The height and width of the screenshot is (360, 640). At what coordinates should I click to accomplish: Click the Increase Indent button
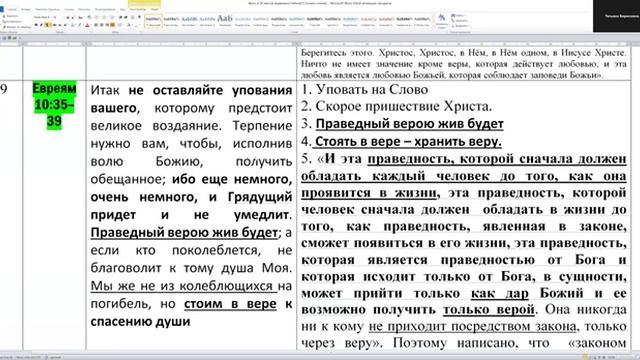[126, 17]
